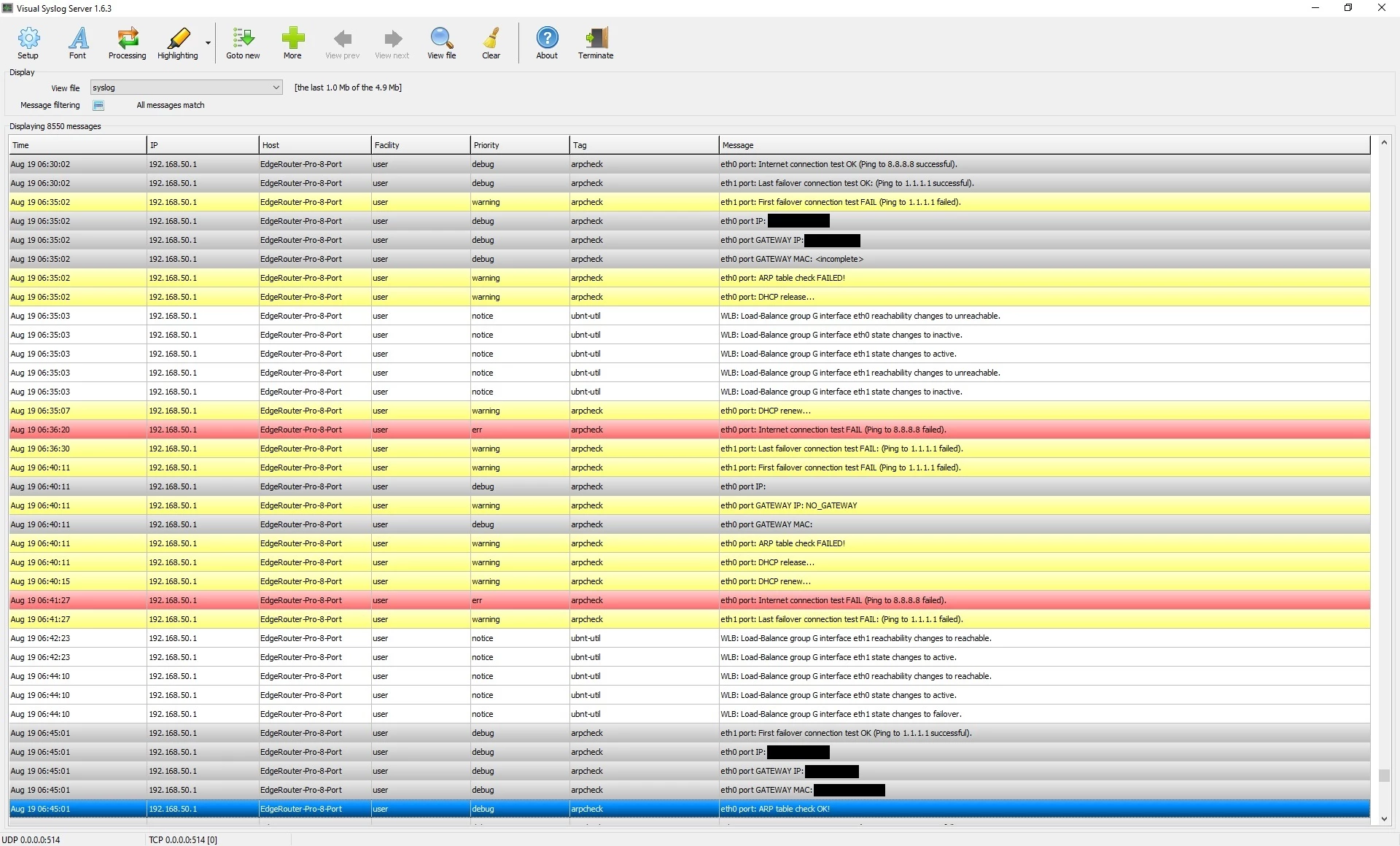Click the vertical scrollbar thumb
Screen dimensions: 1400x846
1384,775
